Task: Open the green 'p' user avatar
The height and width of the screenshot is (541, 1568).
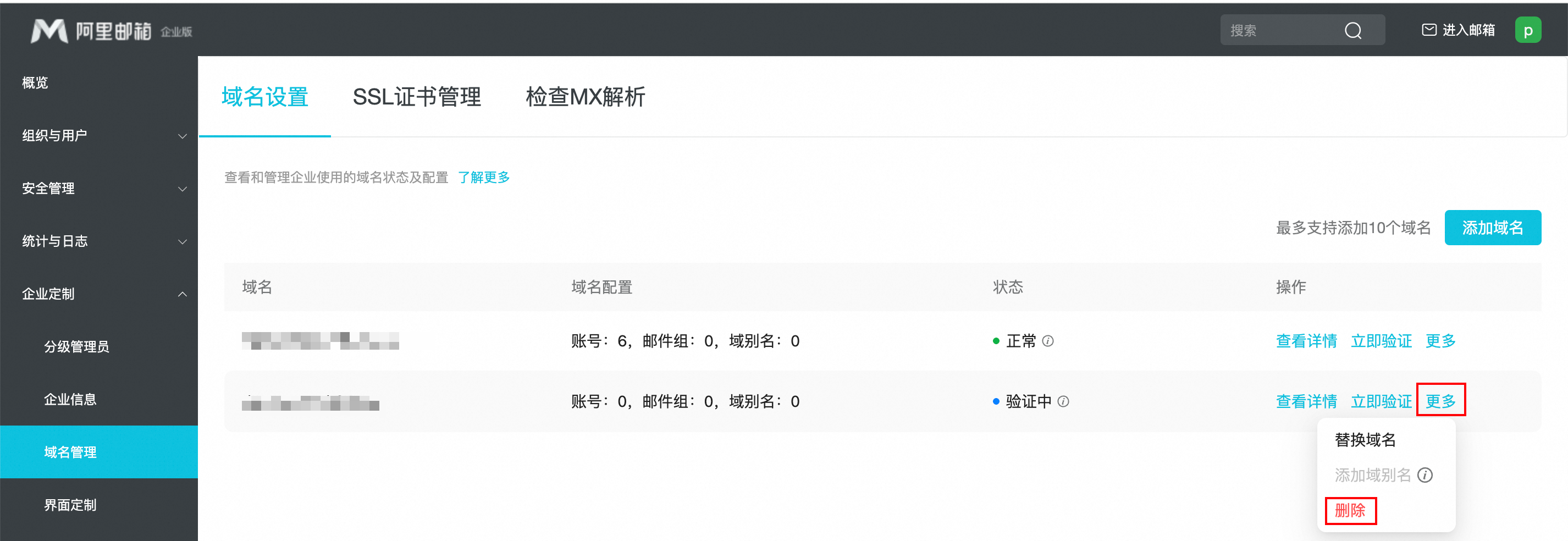Action: [x=1528, y=30]
